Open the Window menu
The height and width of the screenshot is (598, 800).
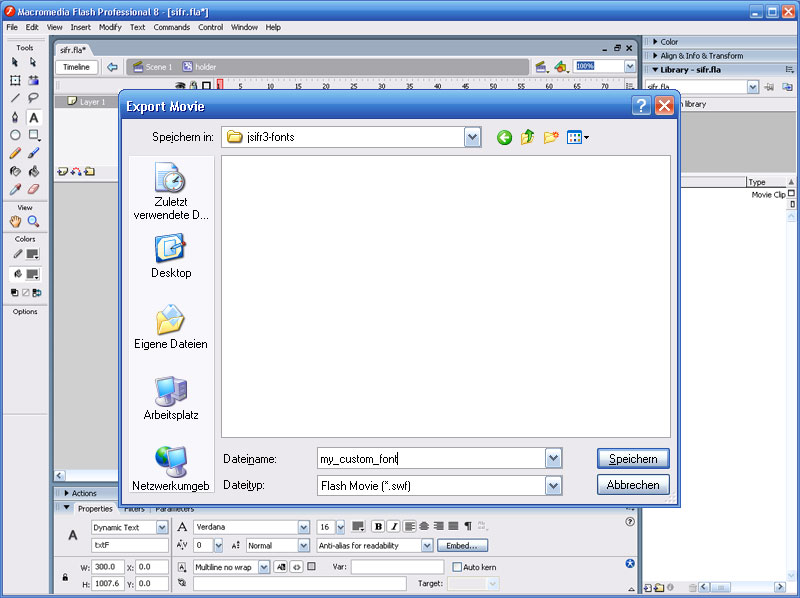click(x=244, y=27)
